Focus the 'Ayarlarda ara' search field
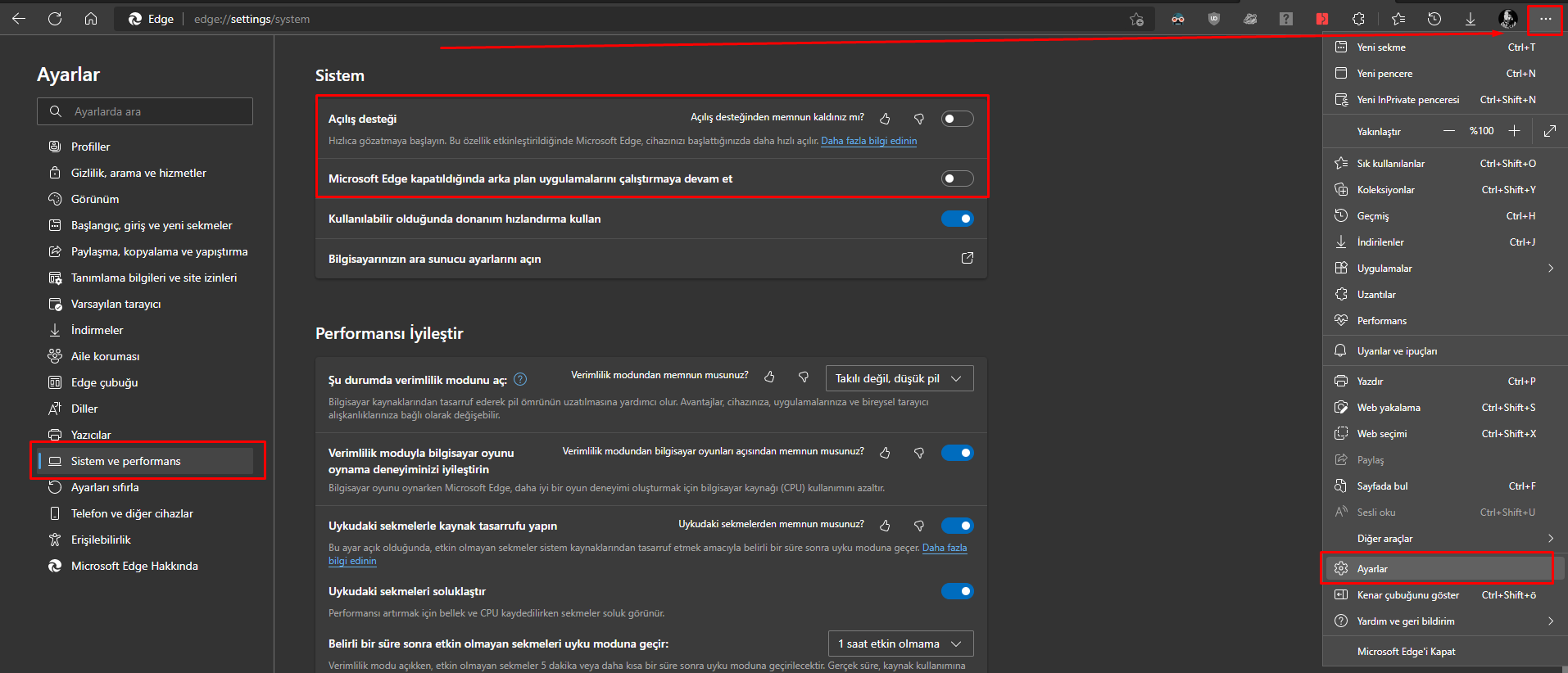The height and width of the screenshot is (673, 1568). (x=145, y=111)
